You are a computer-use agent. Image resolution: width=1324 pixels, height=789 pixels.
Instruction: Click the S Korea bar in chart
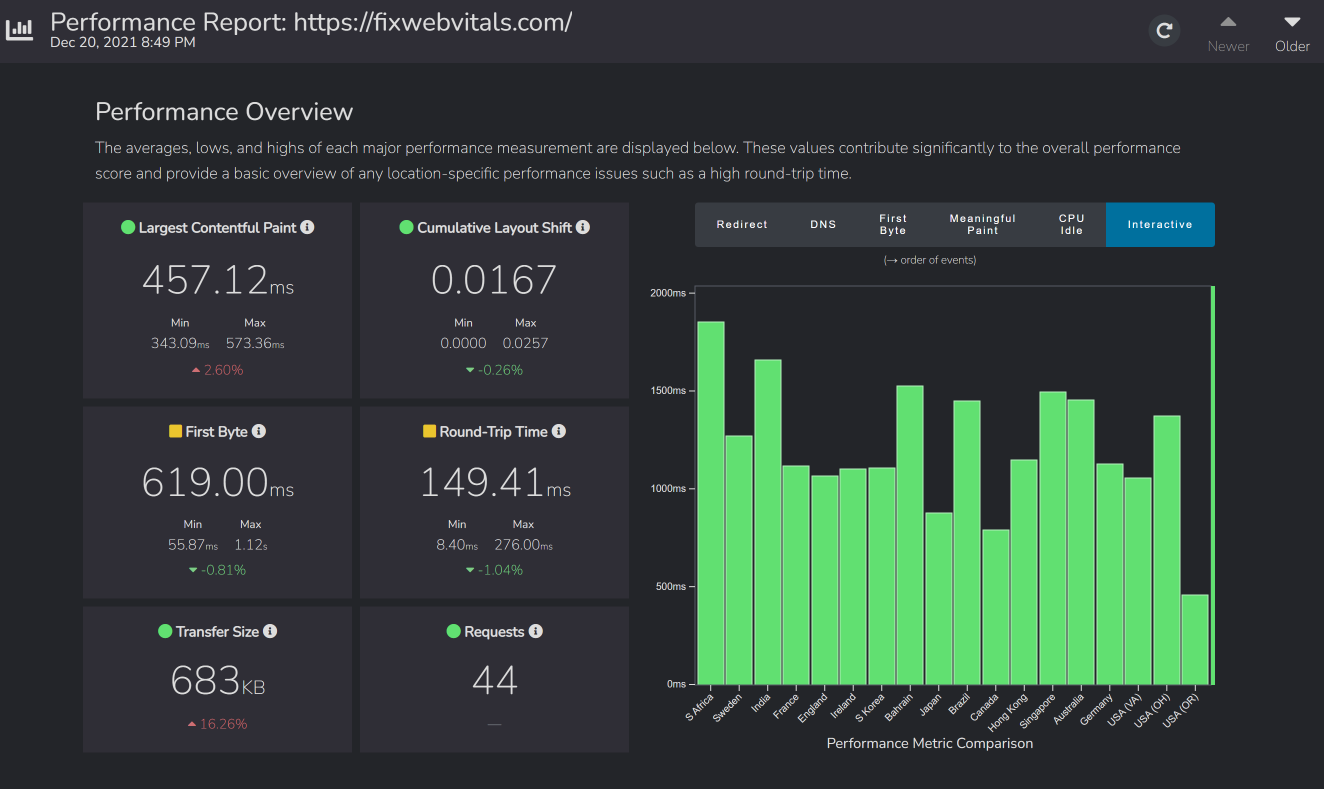coord(882,576)
